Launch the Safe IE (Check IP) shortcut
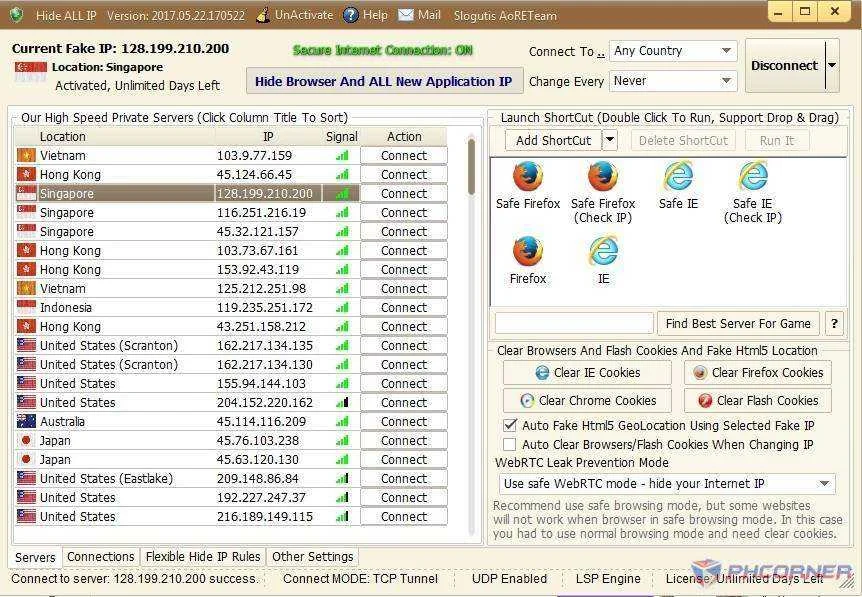The width and height of the screenshot is (862, 597). coord(753,176)
